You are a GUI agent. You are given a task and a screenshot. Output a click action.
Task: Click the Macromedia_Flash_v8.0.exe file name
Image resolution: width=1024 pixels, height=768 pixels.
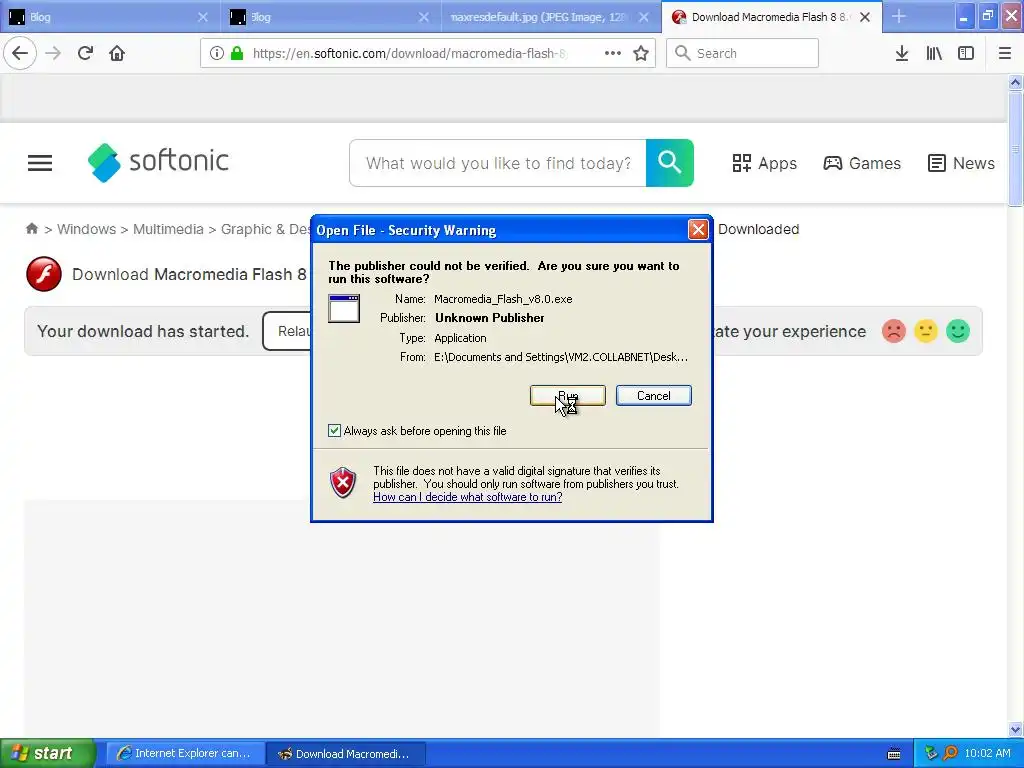pyautogui.click(x=503, y=299)
